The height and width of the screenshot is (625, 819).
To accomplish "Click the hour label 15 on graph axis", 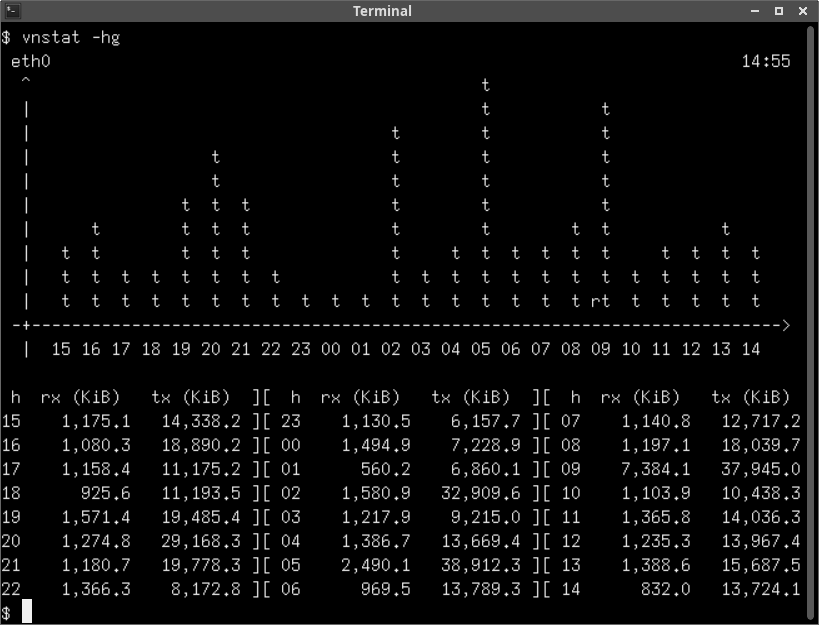I will [x=60, y=349].
